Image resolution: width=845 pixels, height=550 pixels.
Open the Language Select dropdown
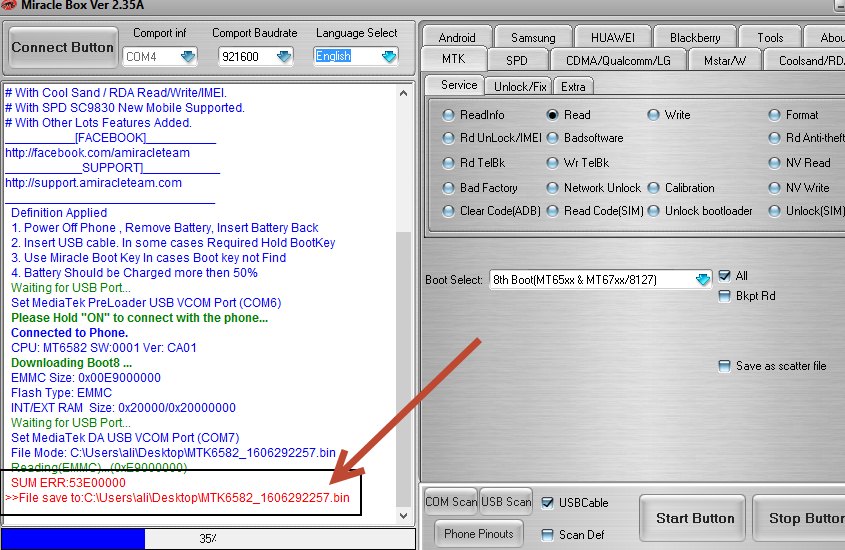pyautogui.click(x=389, y=57)
